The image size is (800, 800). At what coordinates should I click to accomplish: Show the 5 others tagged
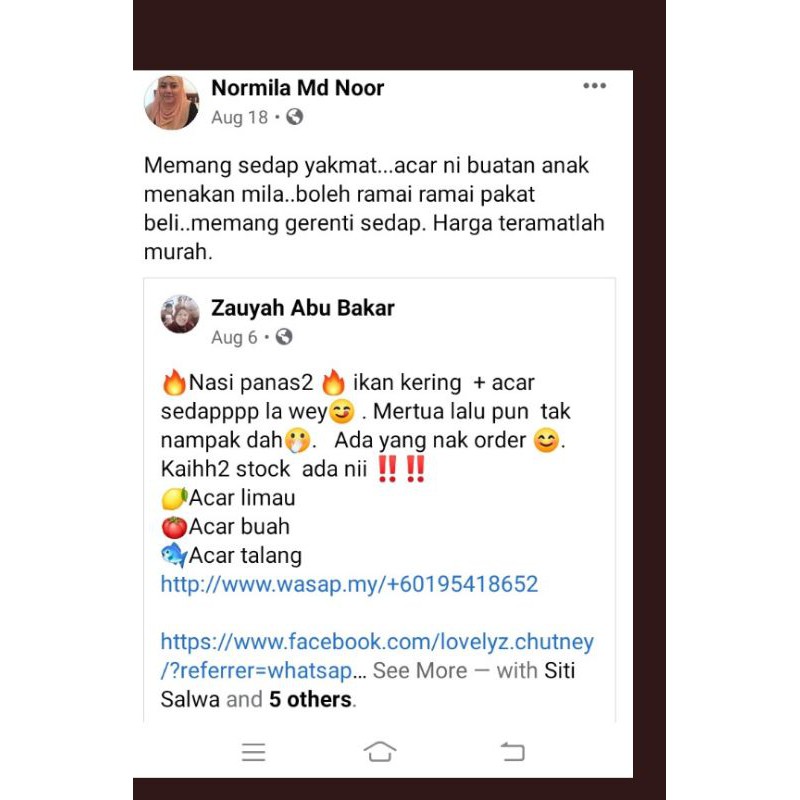click(x=310, y=699)
